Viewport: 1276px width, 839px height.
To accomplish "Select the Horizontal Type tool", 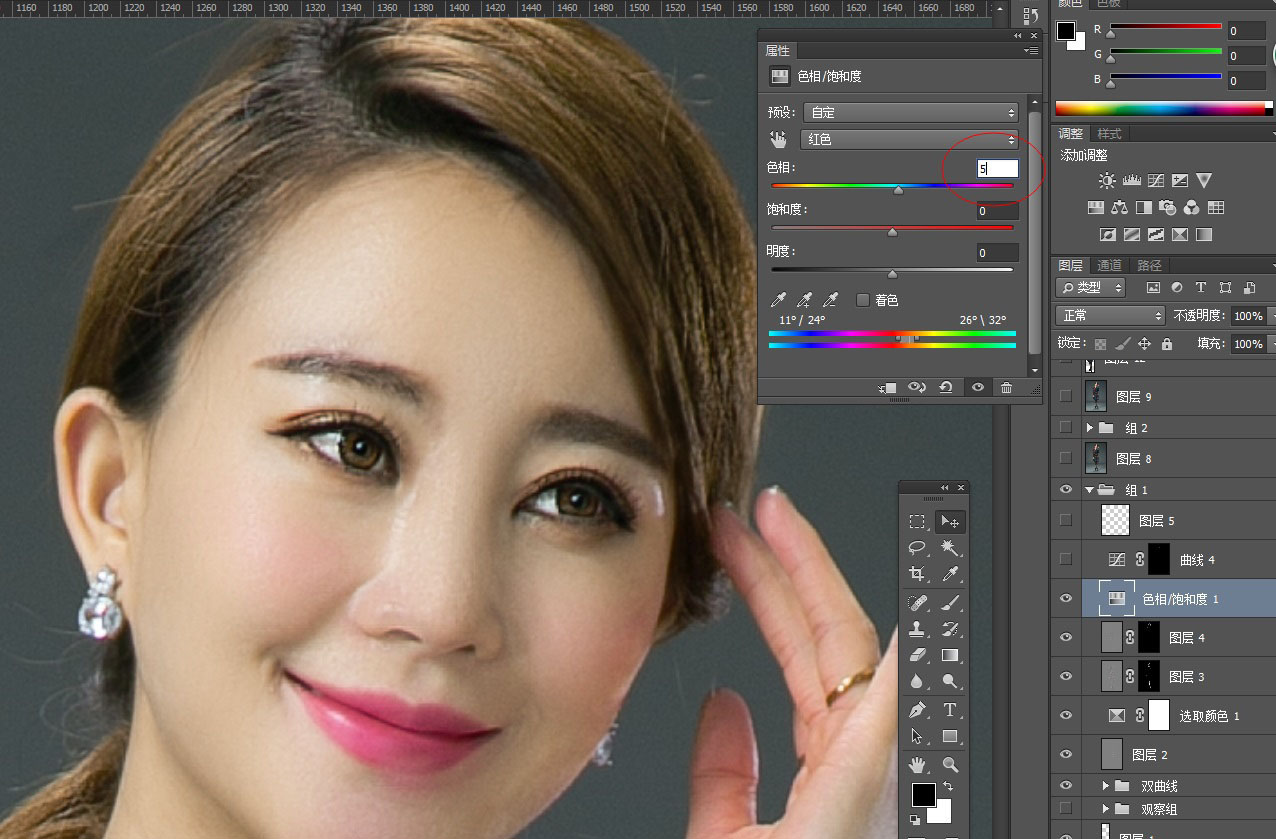I will point(950,710).
